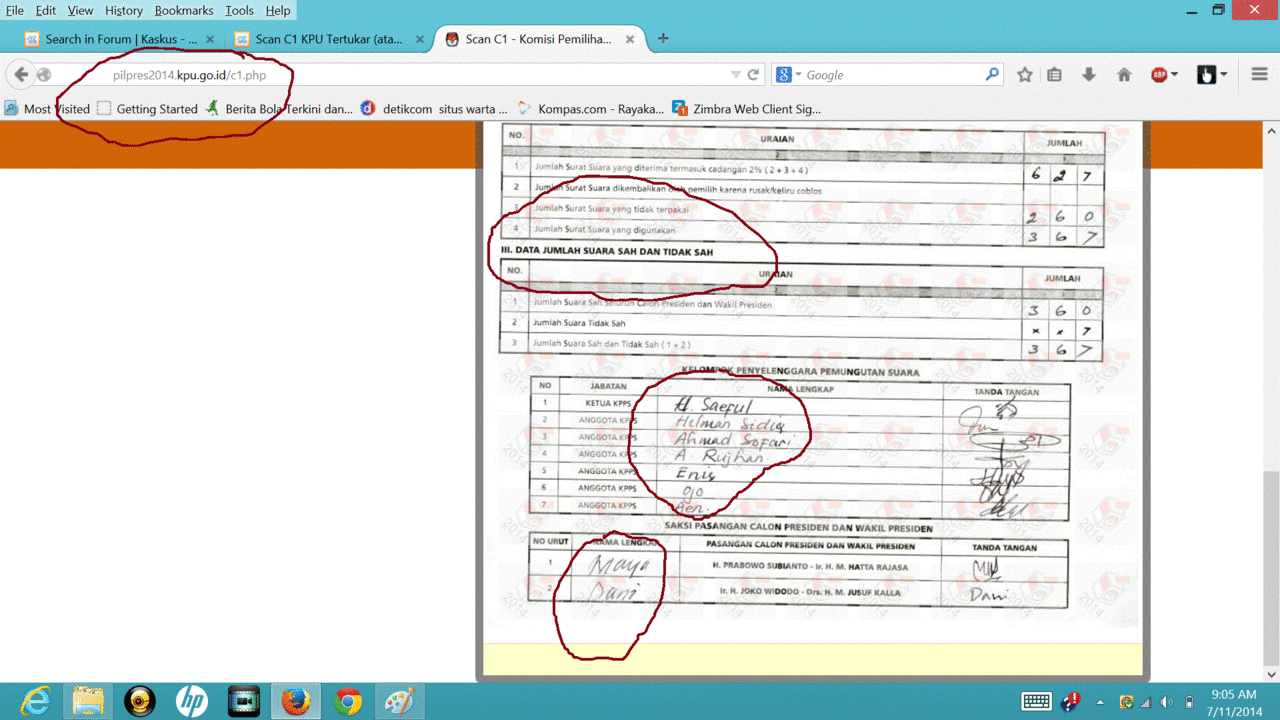Click the back navigation arrow
Image resolution: width=1280 pixels, height=720 pixels.
tap(21, 75)
